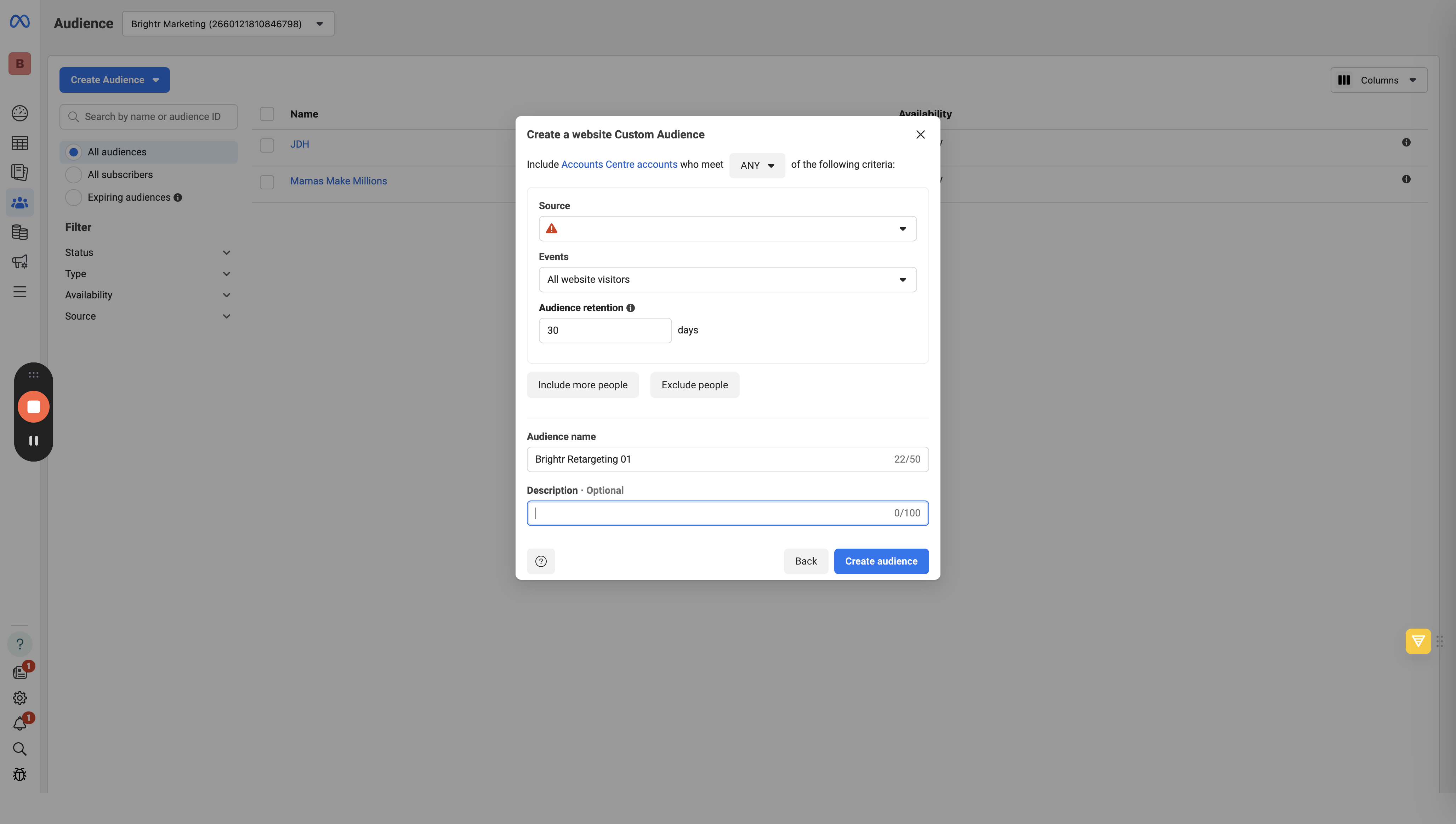Select the Expiring audiences radio button
Image resolution: width=1456 pixels, height=824 pixels.
click(74, 197)
